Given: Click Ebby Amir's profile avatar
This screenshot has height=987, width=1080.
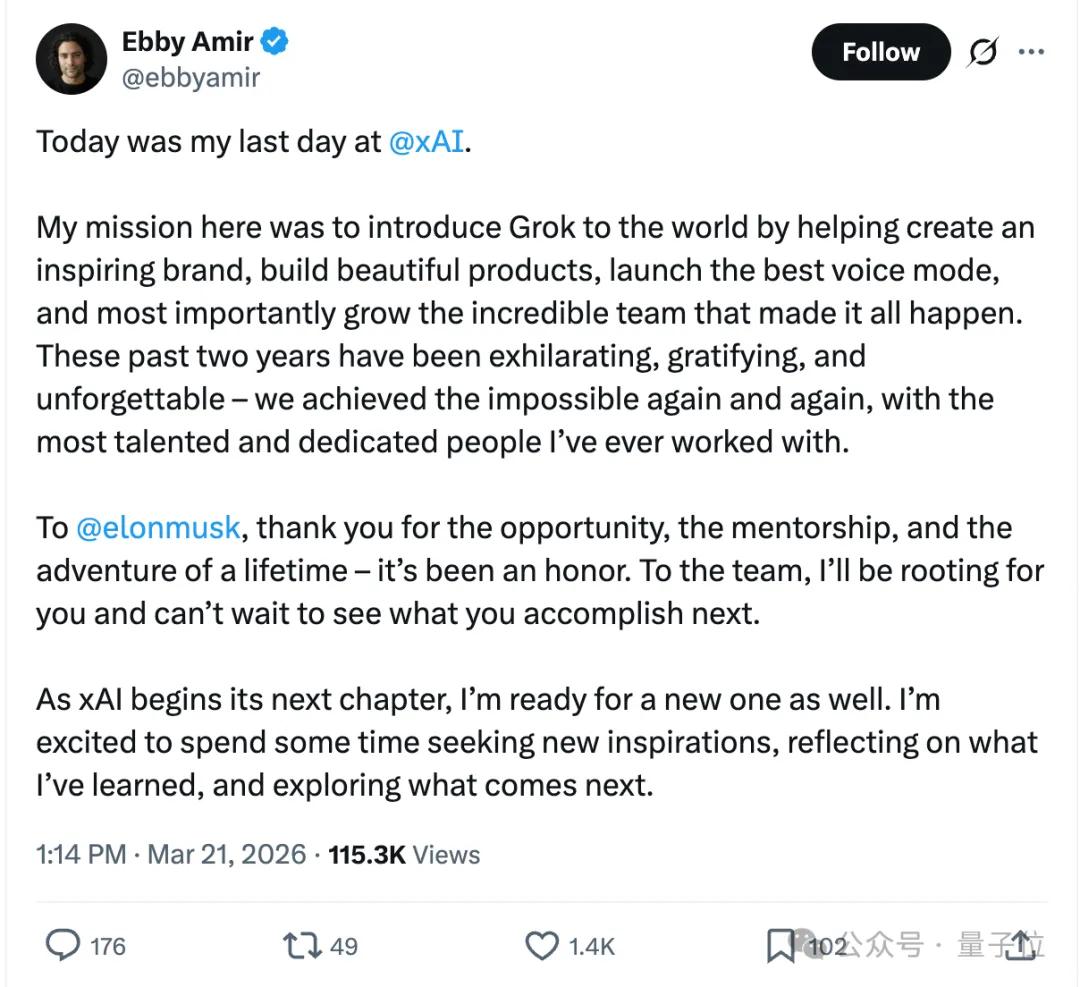Looking at the screenshot, I should pyautogui.click(x=71, y=59).
